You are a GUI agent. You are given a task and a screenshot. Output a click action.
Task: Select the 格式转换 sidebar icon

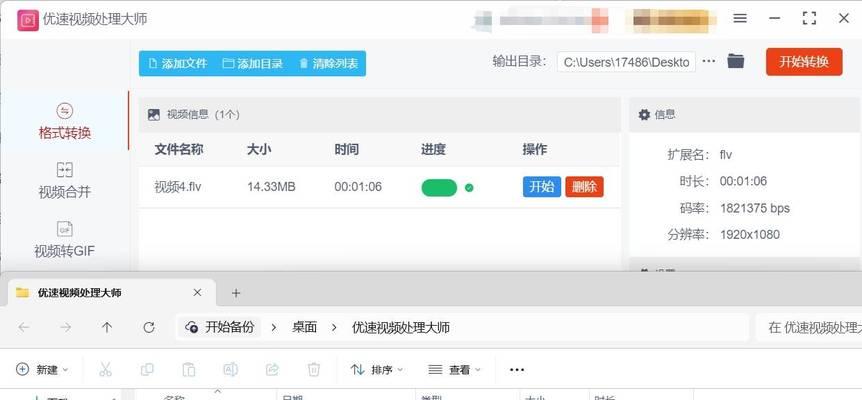point(64,112)
